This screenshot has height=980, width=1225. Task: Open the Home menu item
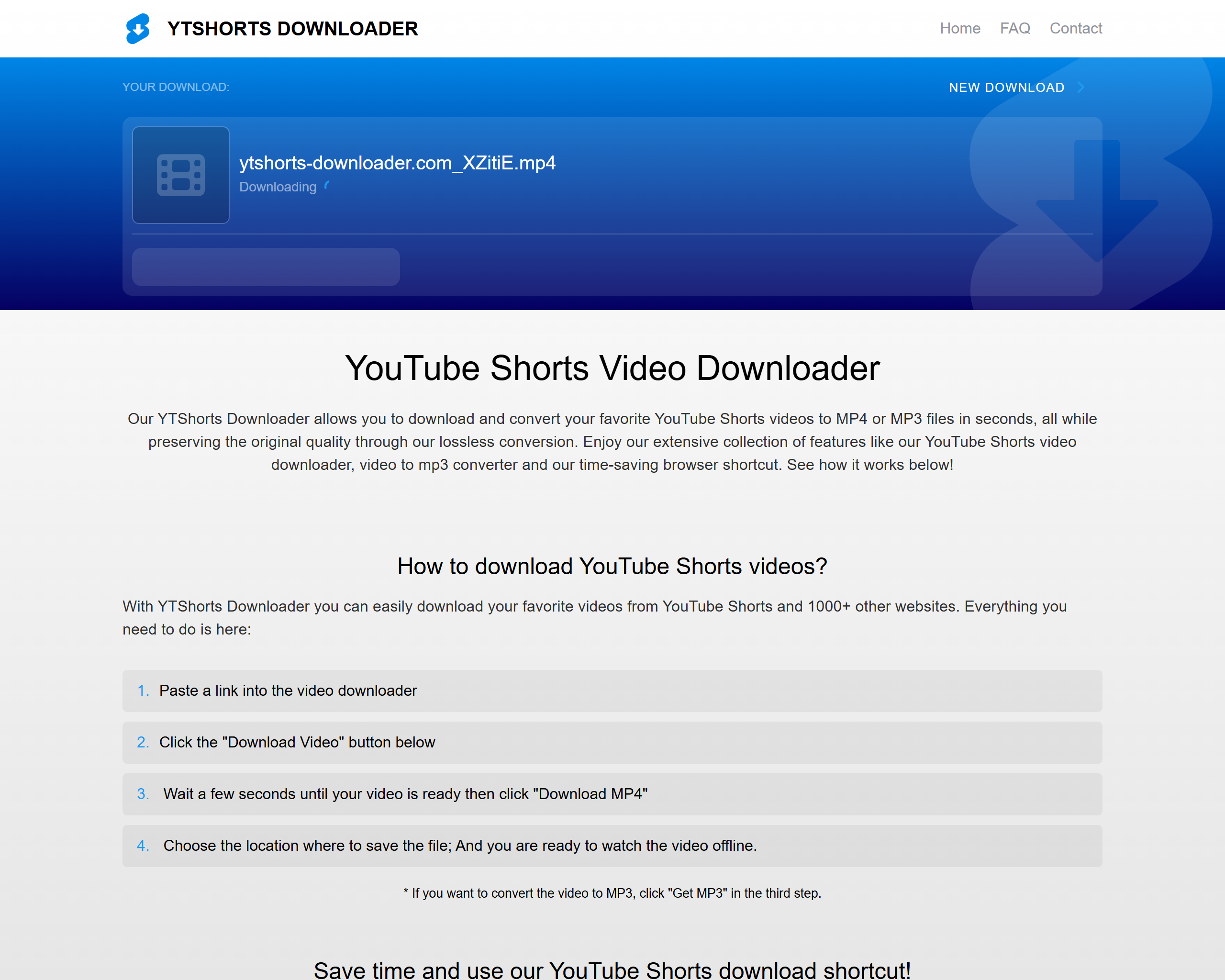point(960,28)
